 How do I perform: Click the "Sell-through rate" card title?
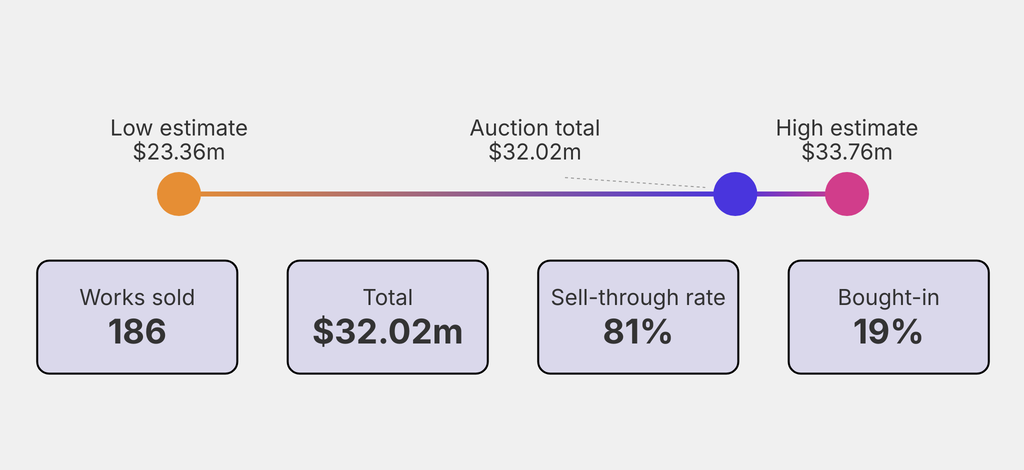638,297
